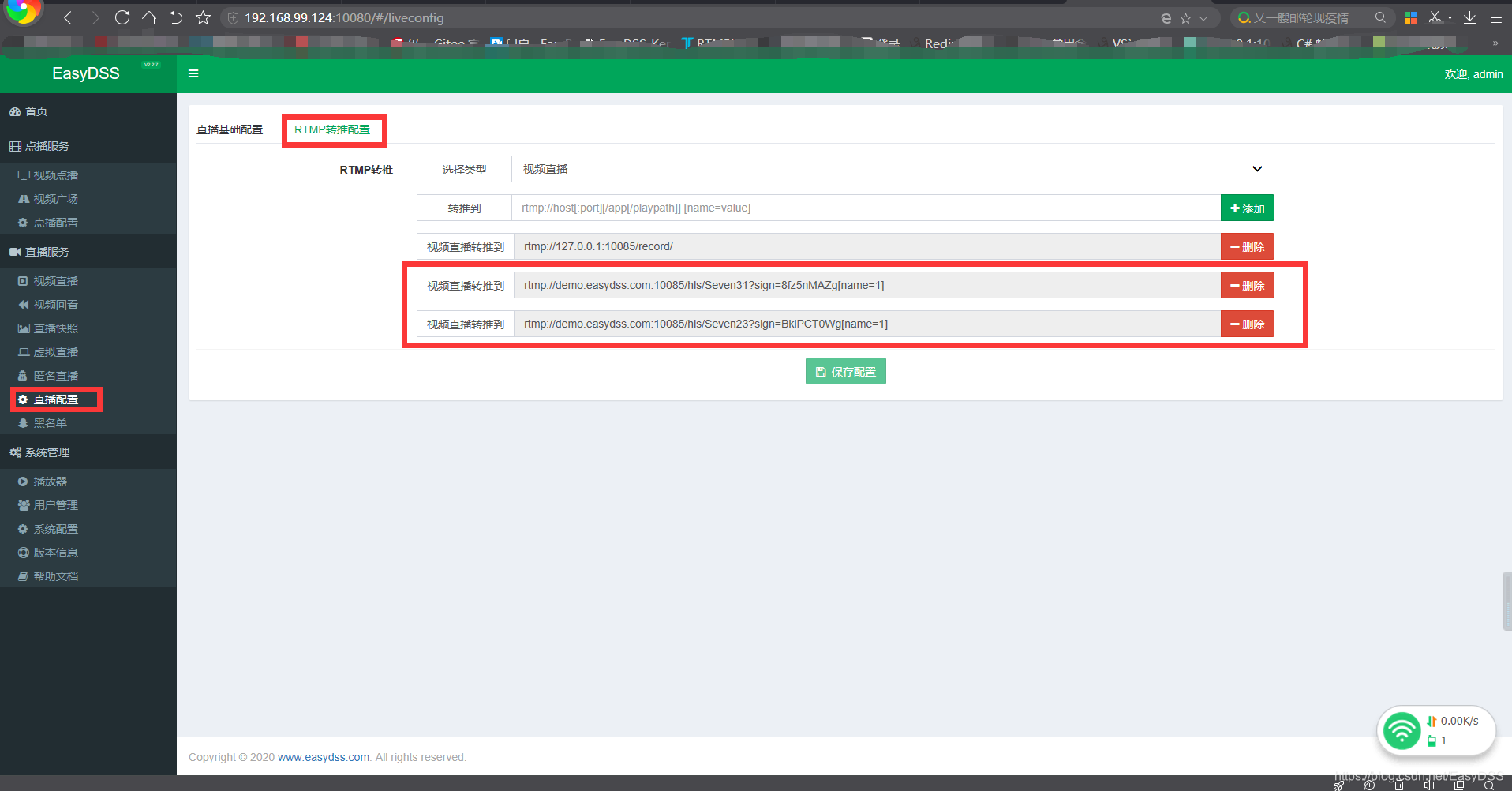
Task: Open the 选择类型 dropdown showing 视频直播
Action: (x=893, y=169)
